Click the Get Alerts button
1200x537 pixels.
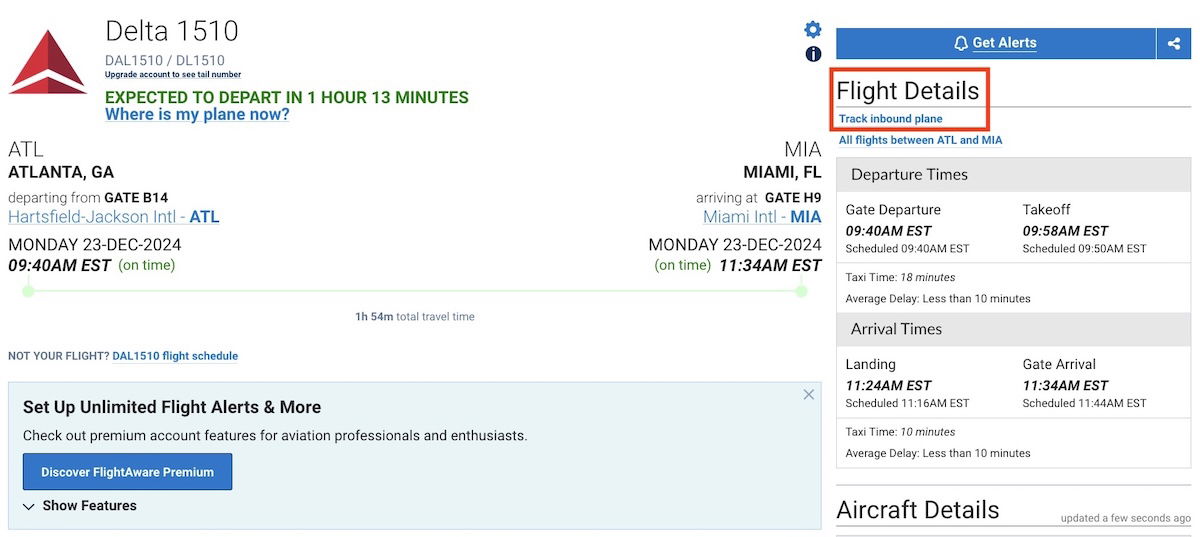tap(996, 43)
